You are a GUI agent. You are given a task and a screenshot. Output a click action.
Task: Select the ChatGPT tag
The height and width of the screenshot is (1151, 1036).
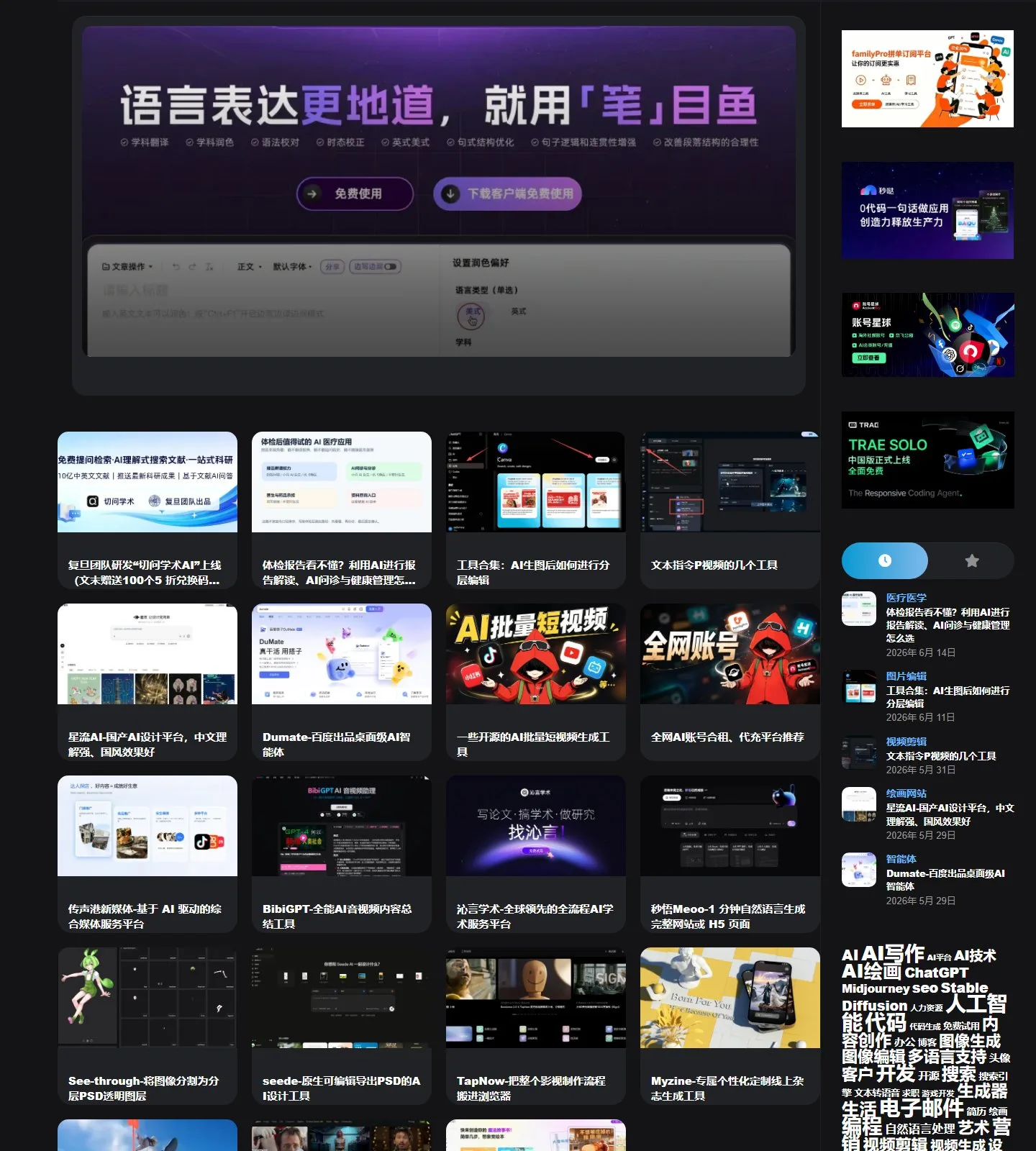tap(936, 973)
